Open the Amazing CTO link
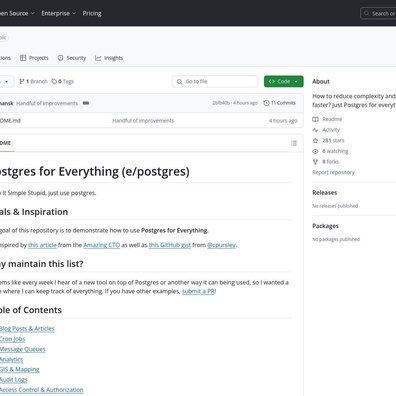This screenshot has height=396, width=396. click(x=102, y=245)
